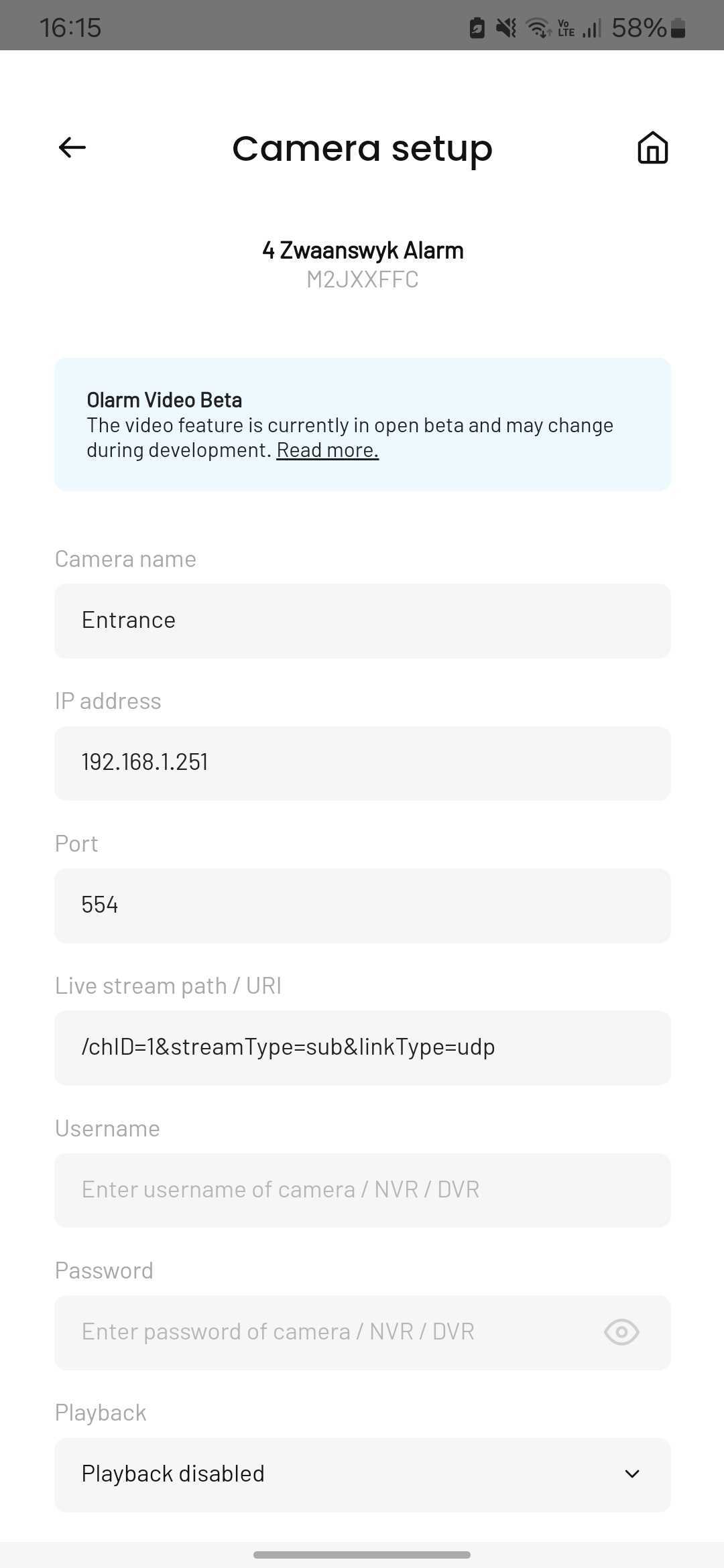The width and height of the screenshot is (724, 1568).
Task: Tap the Password input field
Action: pyautogui.click(x=363, y=1332)
